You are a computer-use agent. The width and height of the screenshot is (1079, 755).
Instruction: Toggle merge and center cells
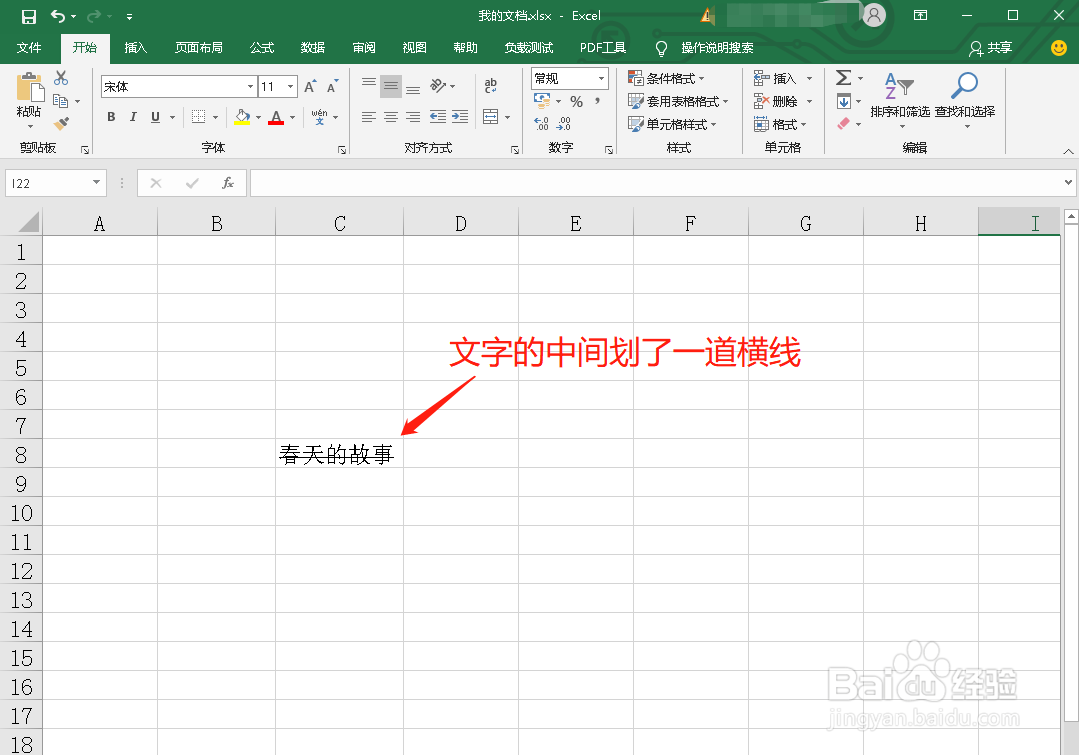click(x=491, y=117)
